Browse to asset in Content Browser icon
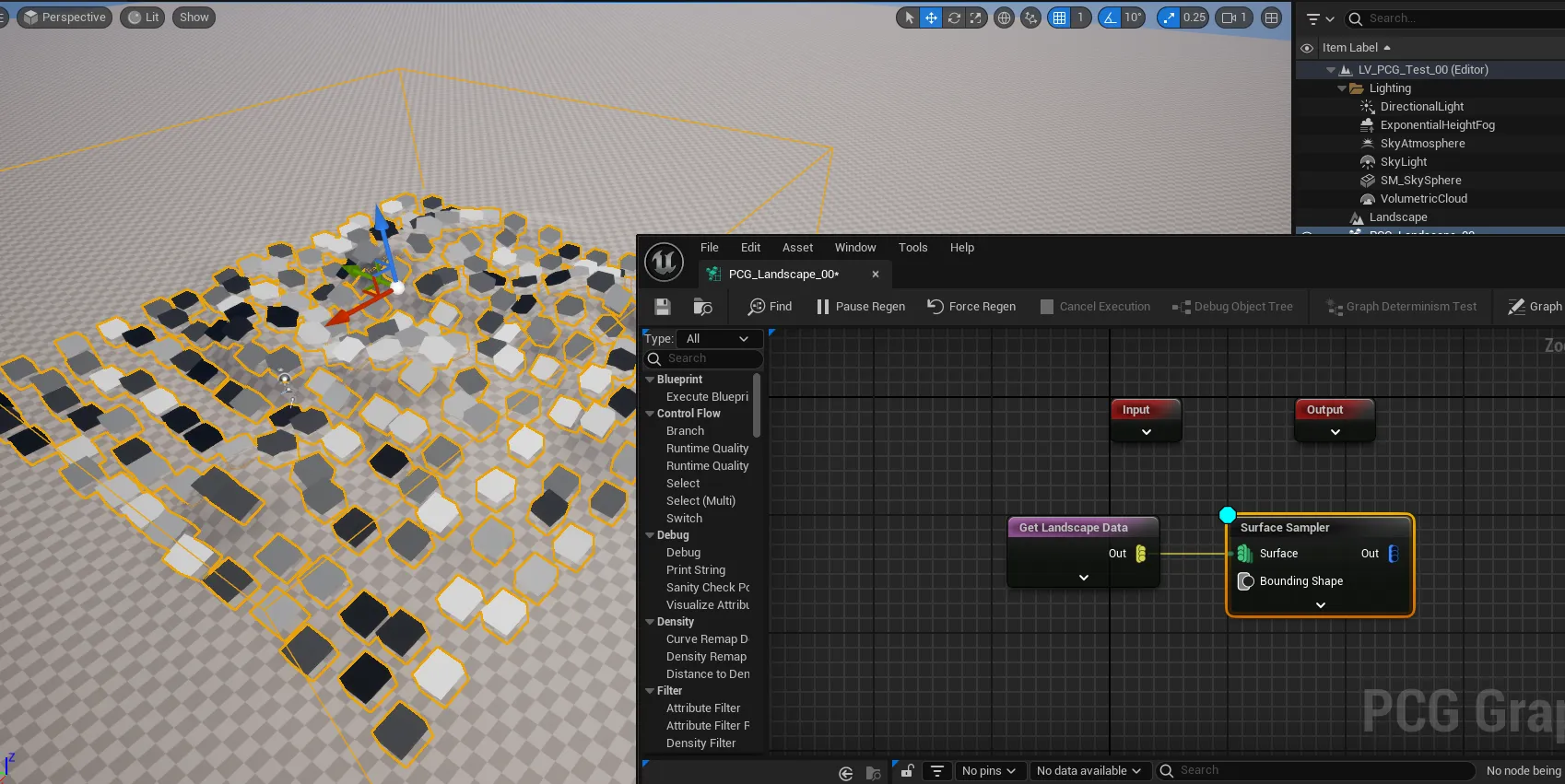 pyautogui.click(x=702, y=307)
